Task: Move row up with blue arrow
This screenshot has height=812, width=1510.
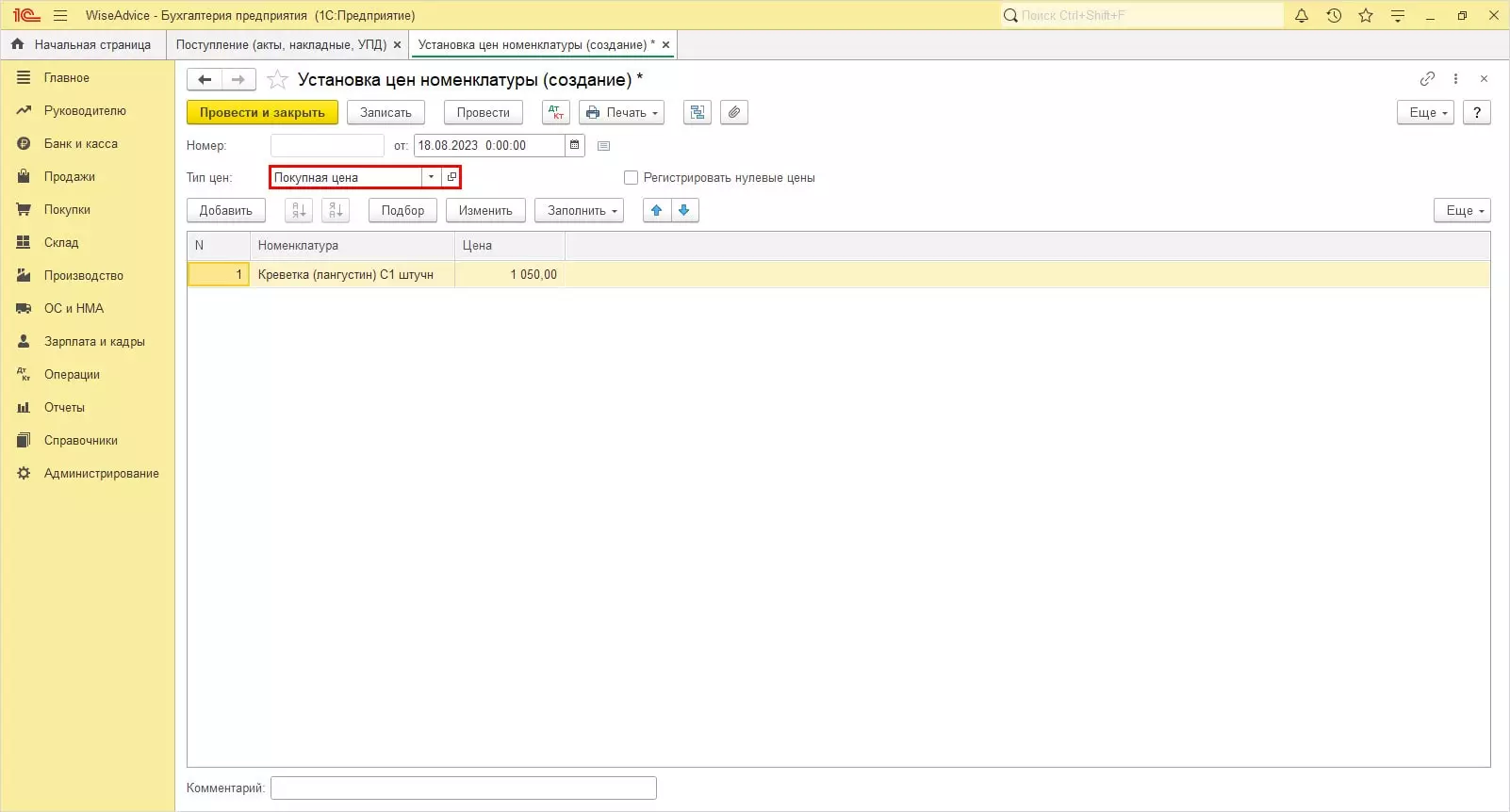Action: (x=657, y=211)
